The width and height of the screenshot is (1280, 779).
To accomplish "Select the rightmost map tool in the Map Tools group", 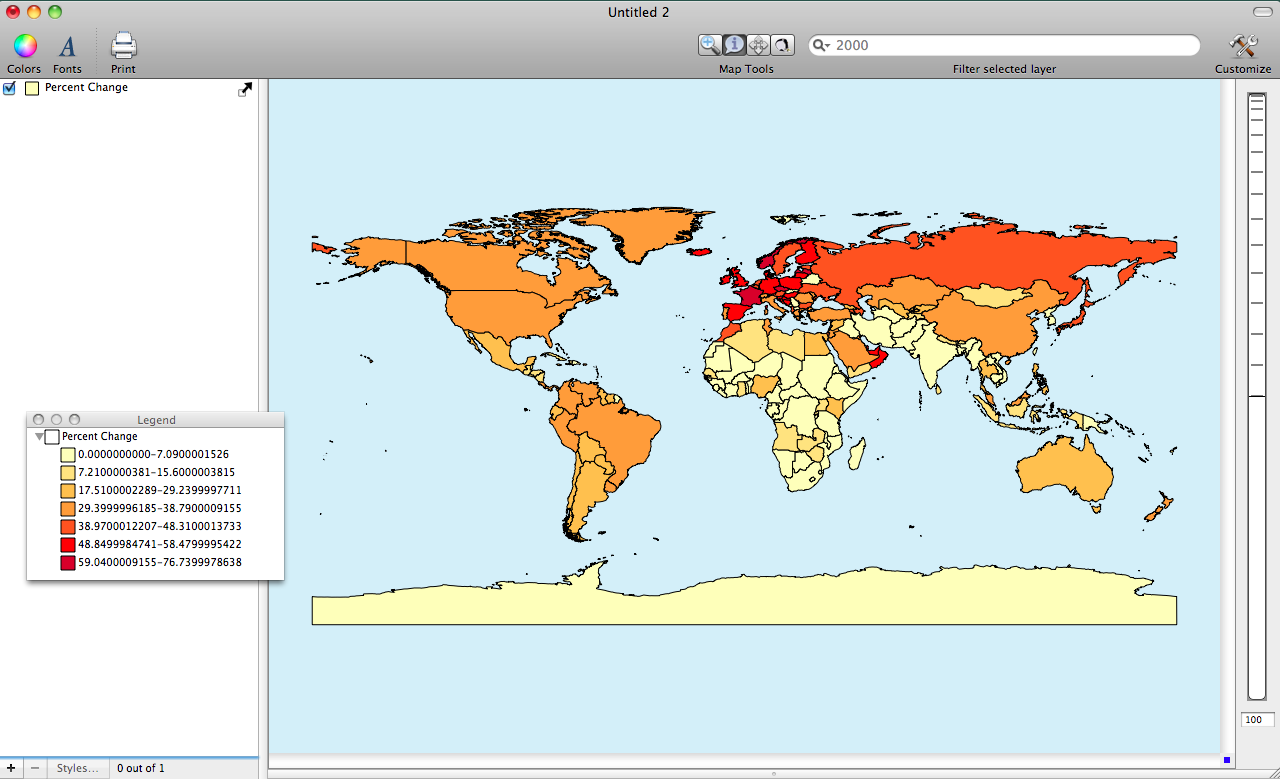I will 782,44.
